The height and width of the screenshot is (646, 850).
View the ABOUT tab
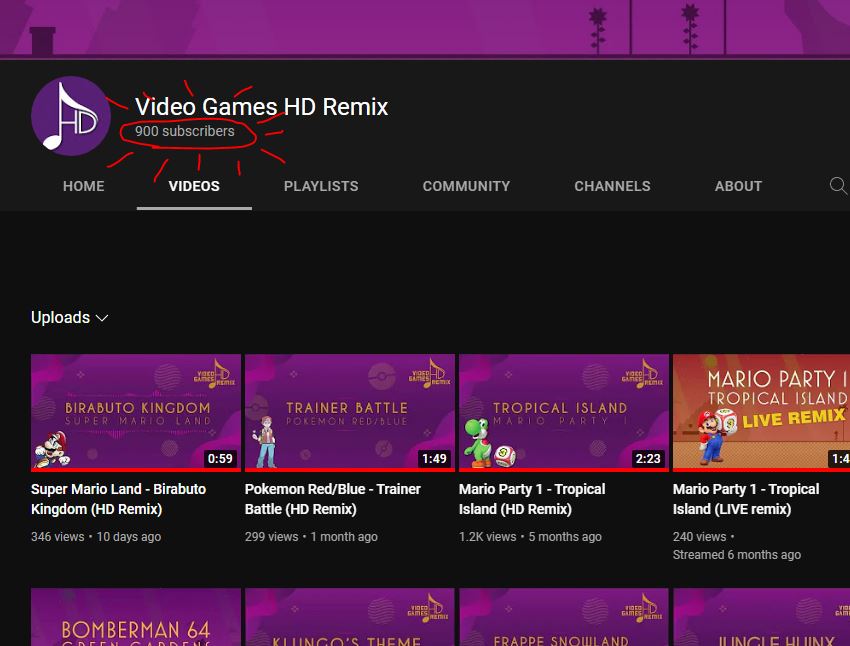(x=738, y=186)
